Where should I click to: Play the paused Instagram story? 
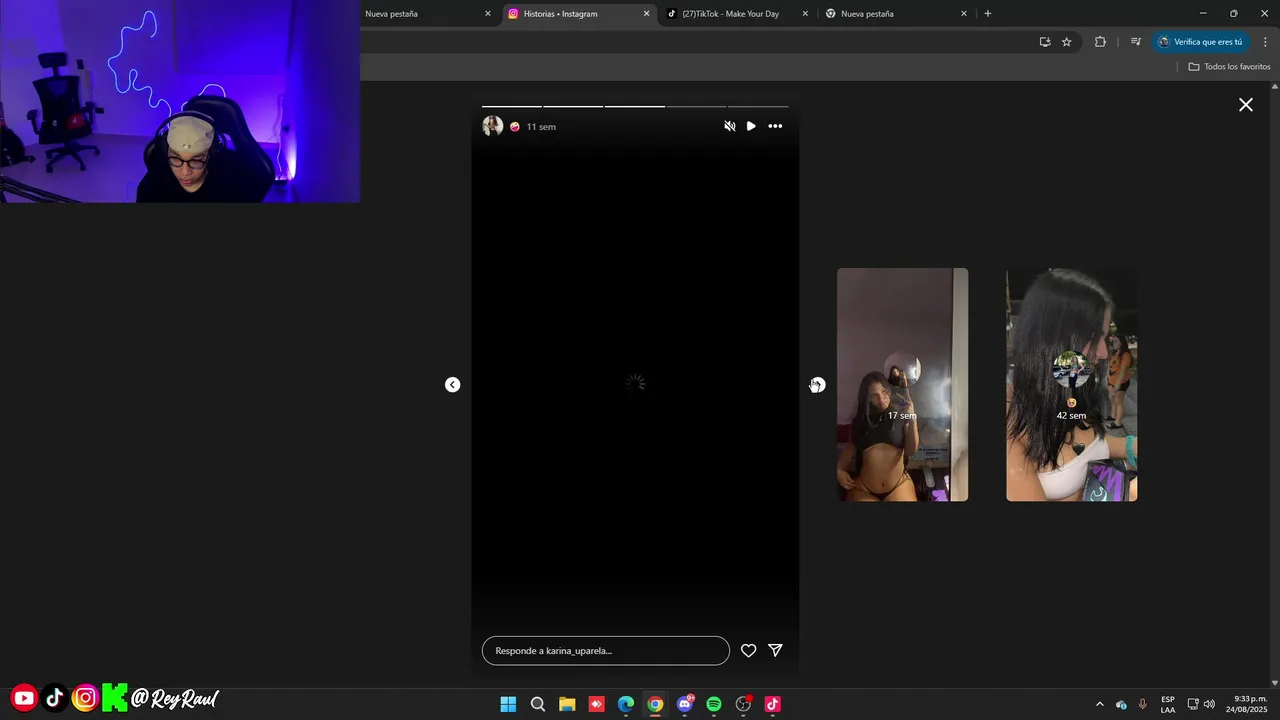751,126
